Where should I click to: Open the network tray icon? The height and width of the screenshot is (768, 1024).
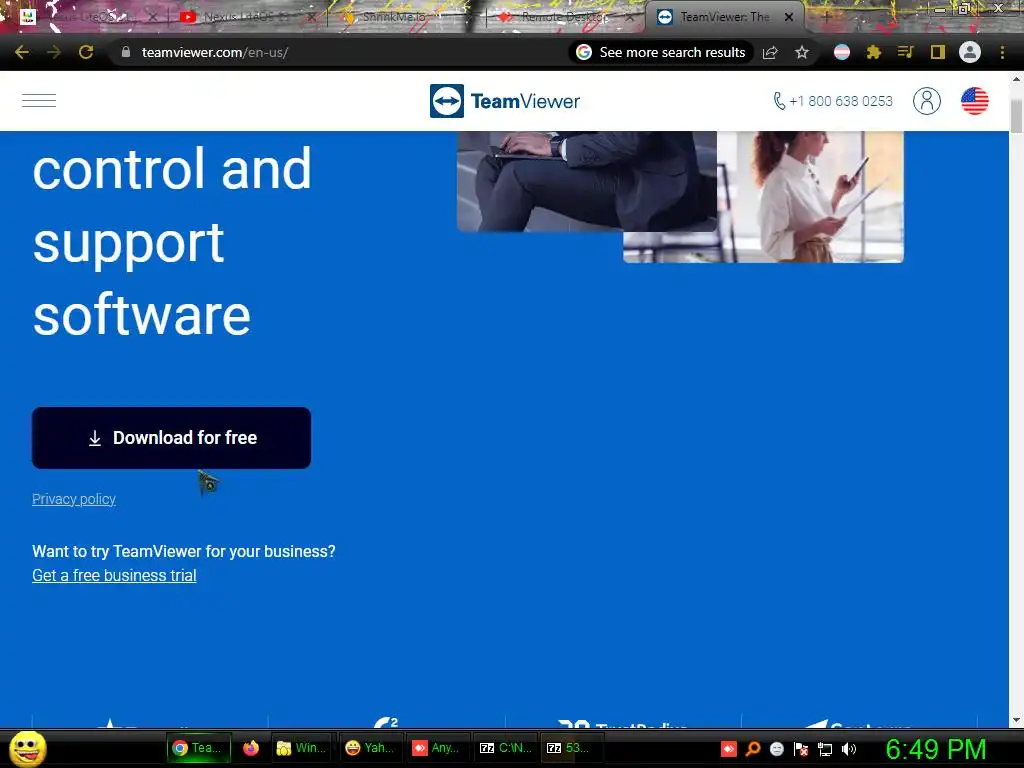825,749
